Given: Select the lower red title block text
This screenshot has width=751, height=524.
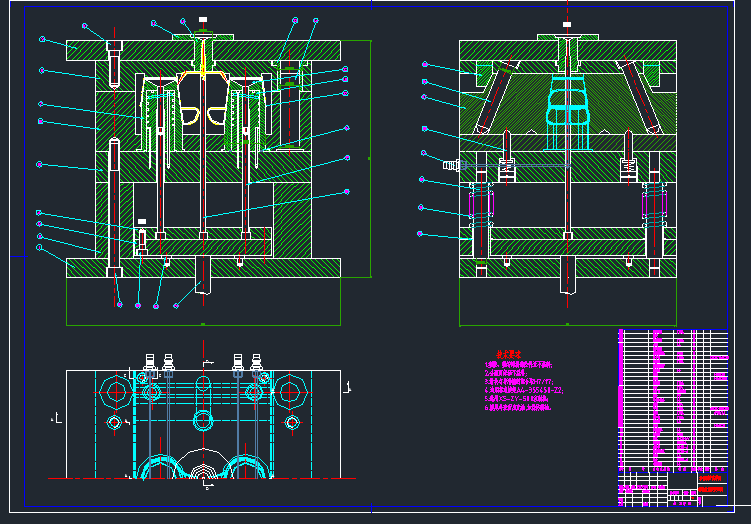Looking at the screenshot, I should [710, 490].
